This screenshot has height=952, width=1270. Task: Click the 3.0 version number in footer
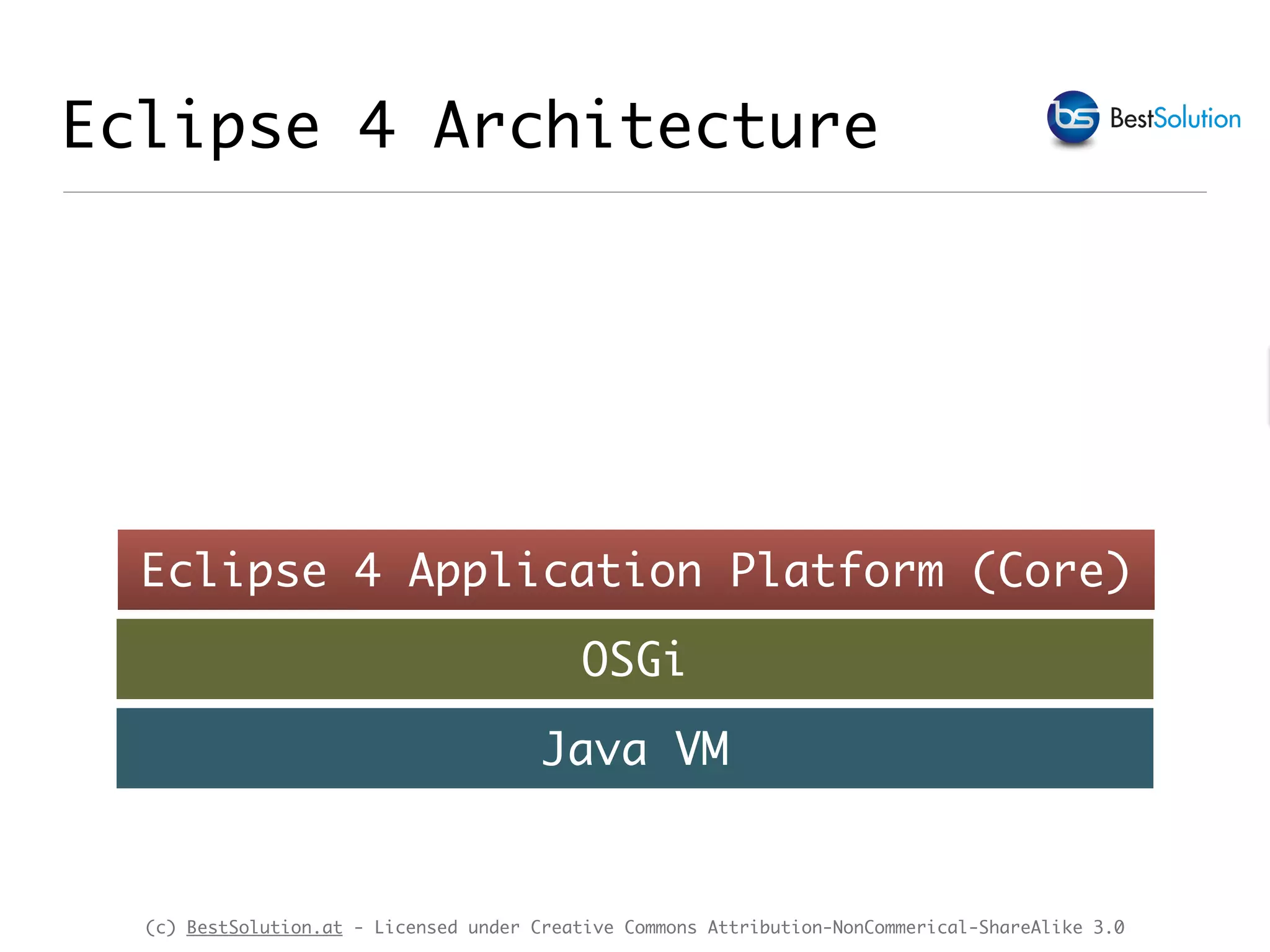pyautogui.click(x=1108, y=927)
